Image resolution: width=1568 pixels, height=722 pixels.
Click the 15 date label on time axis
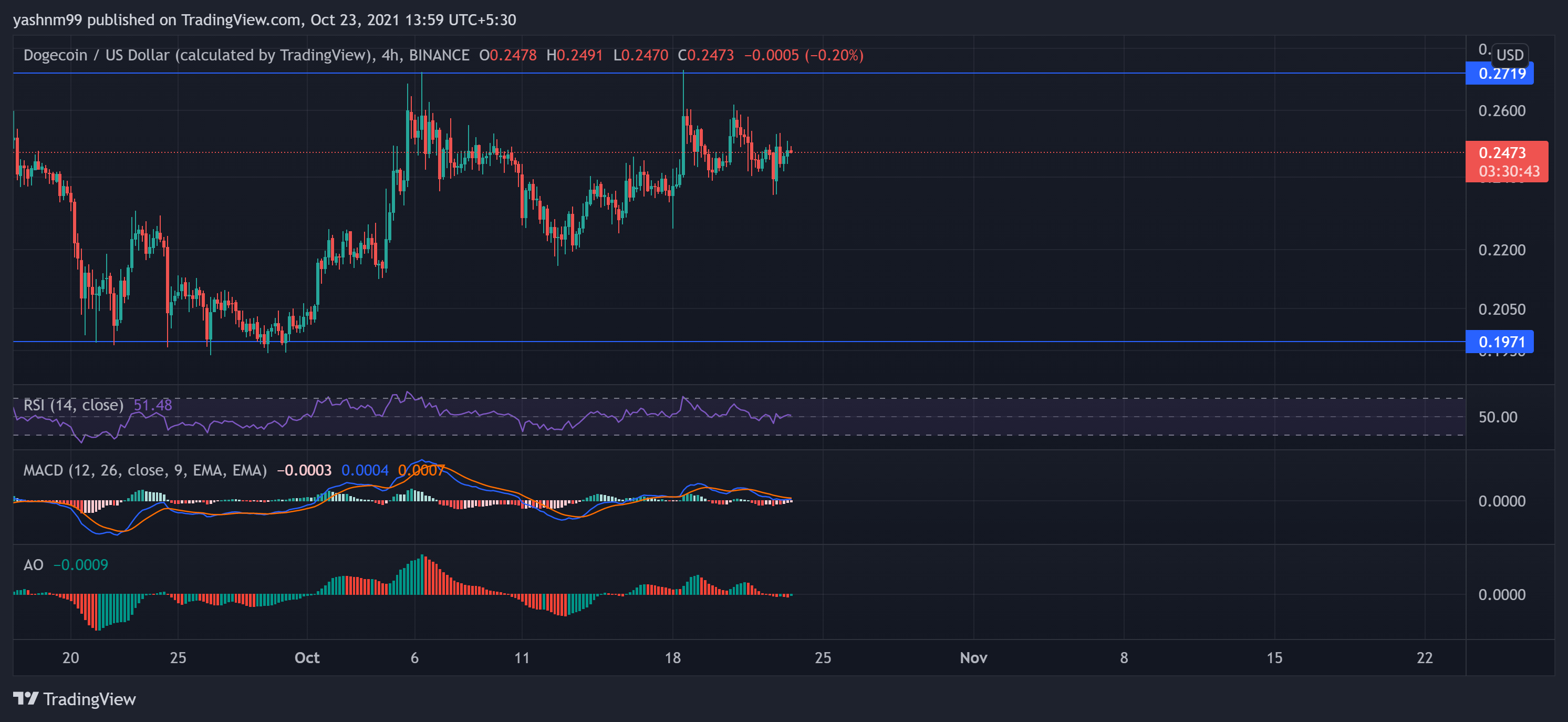pyautogui.click(x=1274, y=657)
